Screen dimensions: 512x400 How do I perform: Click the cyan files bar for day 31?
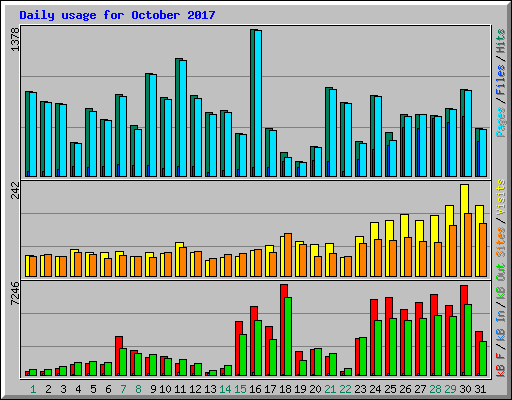click(x=483, y=153)
